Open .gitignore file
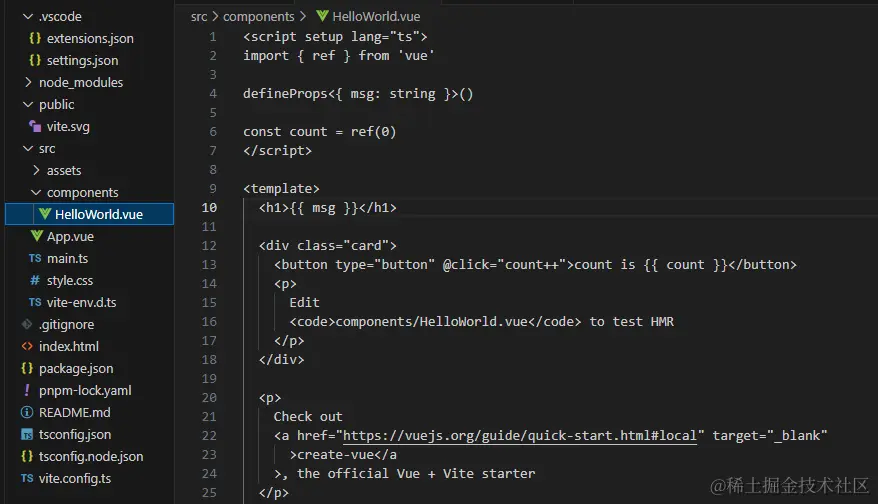 click(66, 325)
